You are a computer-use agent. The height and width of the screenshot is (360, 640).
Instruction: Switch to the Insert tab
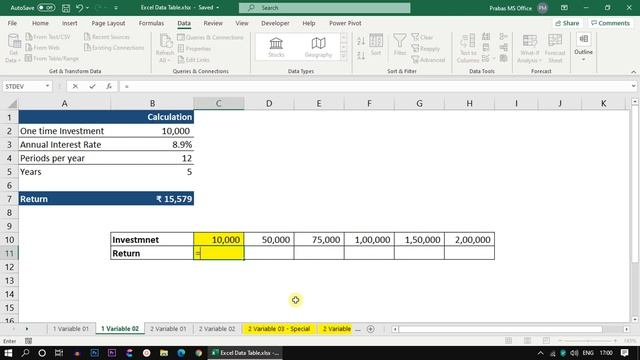[x=69, y=23]
